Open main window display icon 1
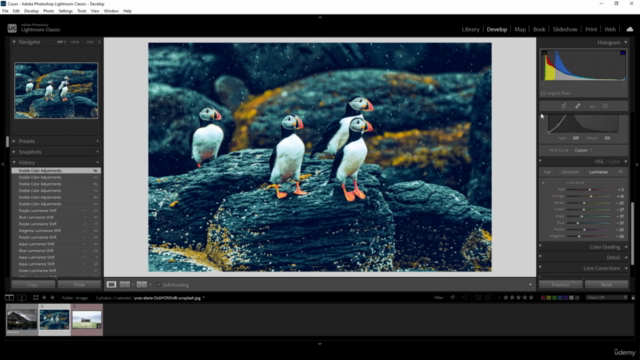The width and height of the screenshot is (640, 360). point(9,298)
